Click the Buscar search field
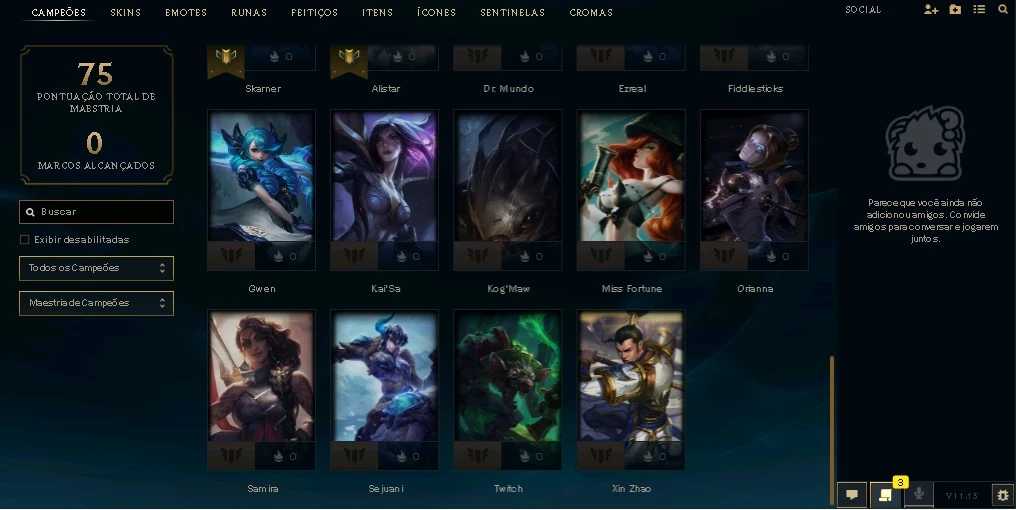 [x=97, y=212]
